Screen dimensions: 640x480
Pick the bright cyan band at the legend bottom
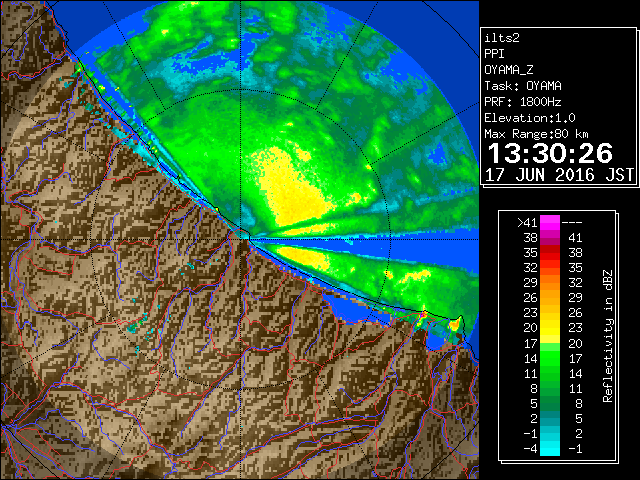pyautogui.click(x=550, y=448)
